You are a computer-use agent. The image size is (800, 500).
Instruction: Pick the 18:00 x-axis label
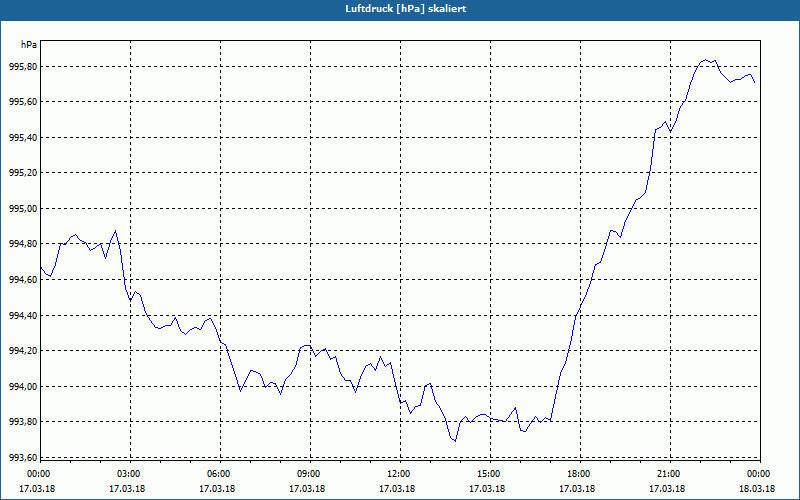[578, 474]
